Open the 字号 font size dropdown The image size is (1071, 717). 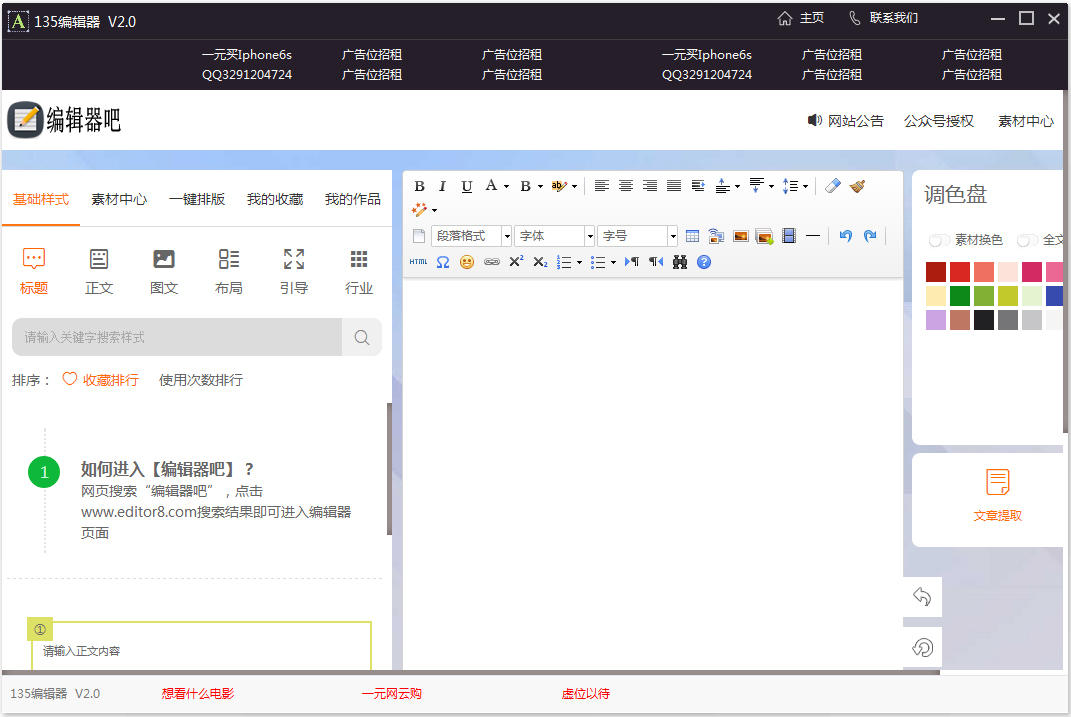(x=637, y=236)
